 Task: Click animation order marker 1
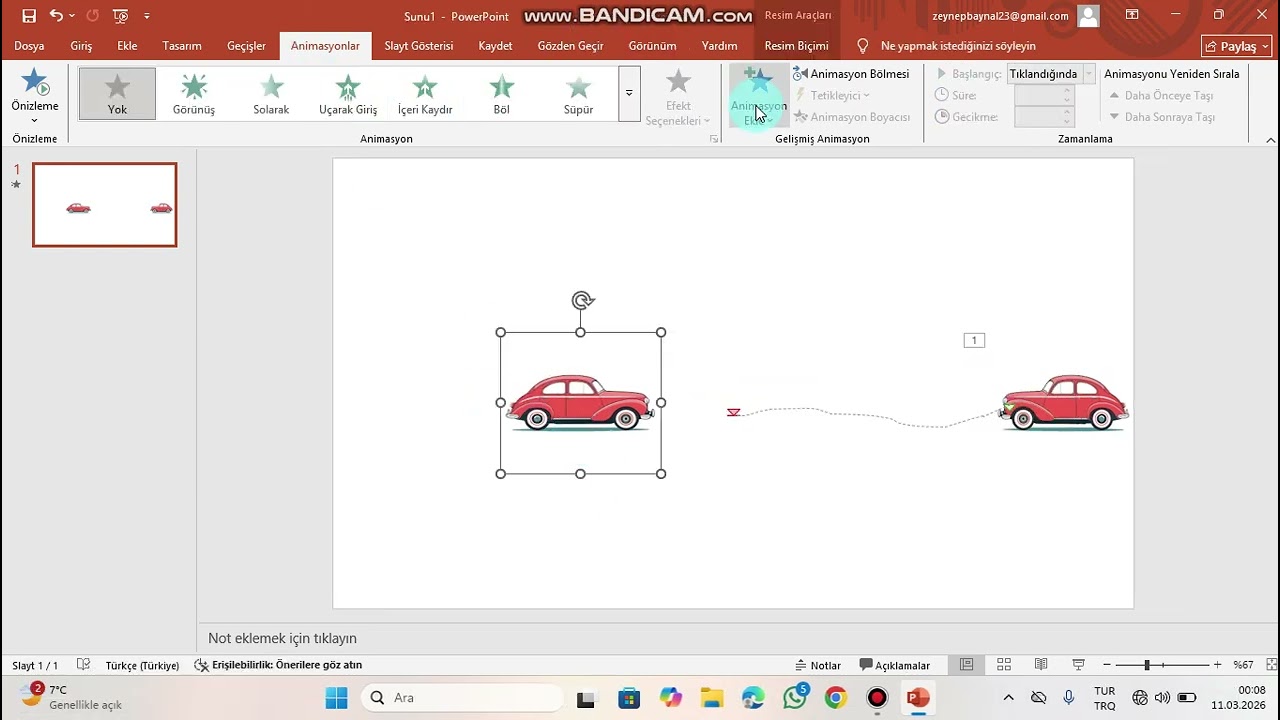(974, 340)
